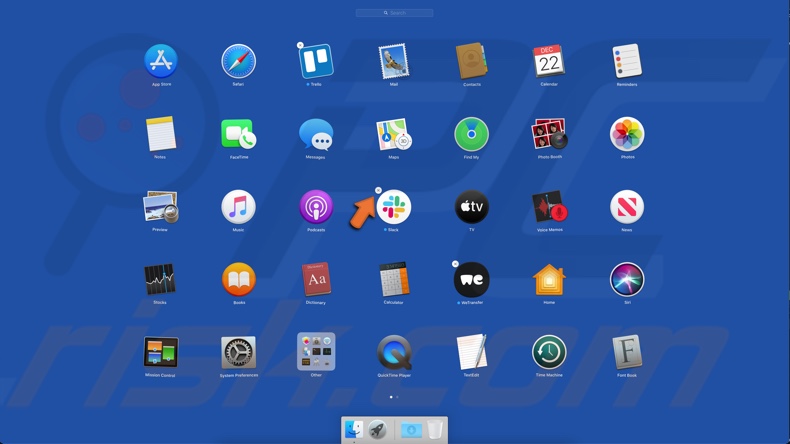Open Mission Control

161,352
